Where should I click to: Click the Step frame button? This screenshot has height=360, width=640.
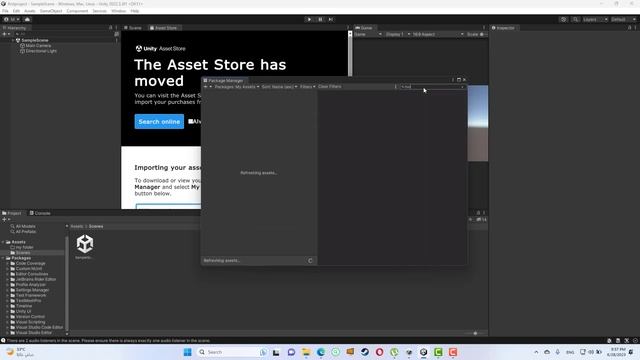(x=331, y=19)
